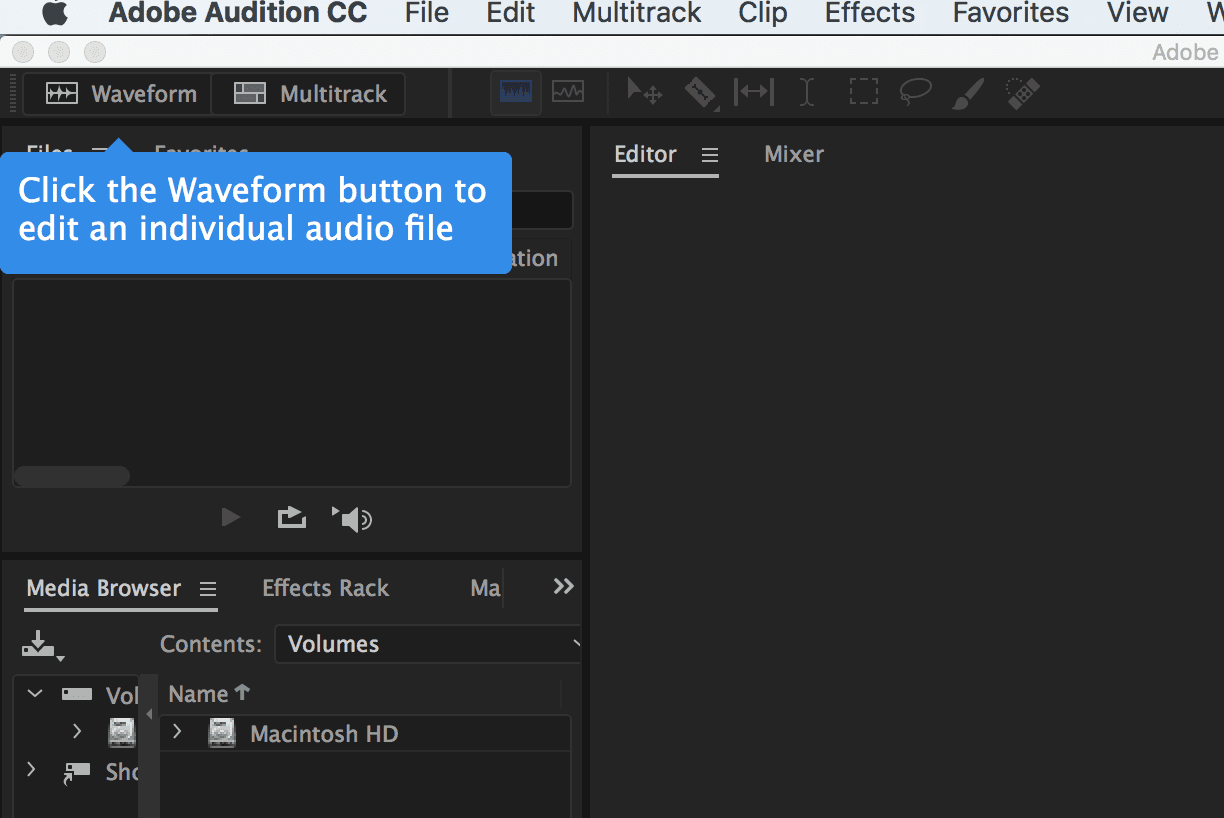Collapse the Media Browser tree pane arrow

149,714
